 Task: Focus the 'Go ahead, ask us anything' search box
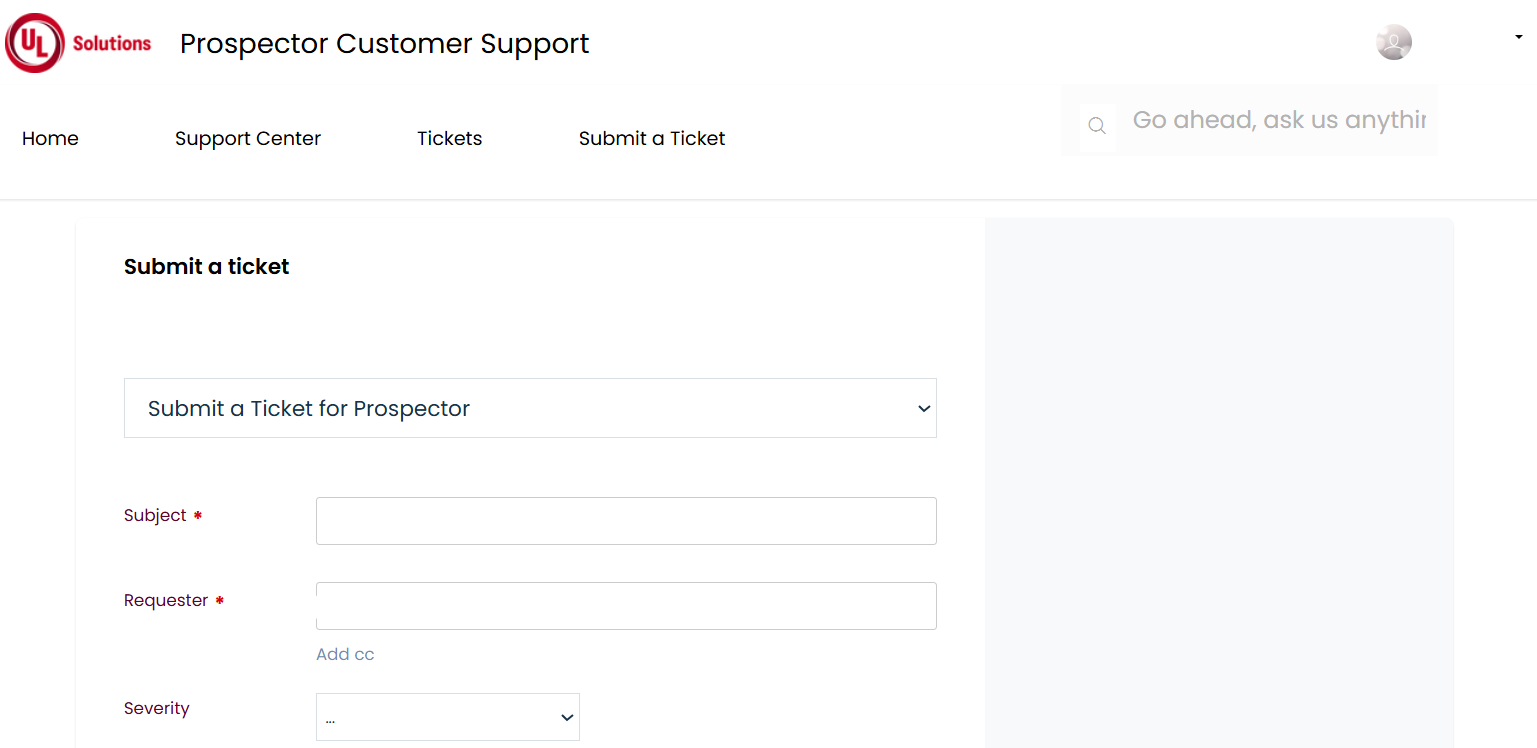(1278, 120)
